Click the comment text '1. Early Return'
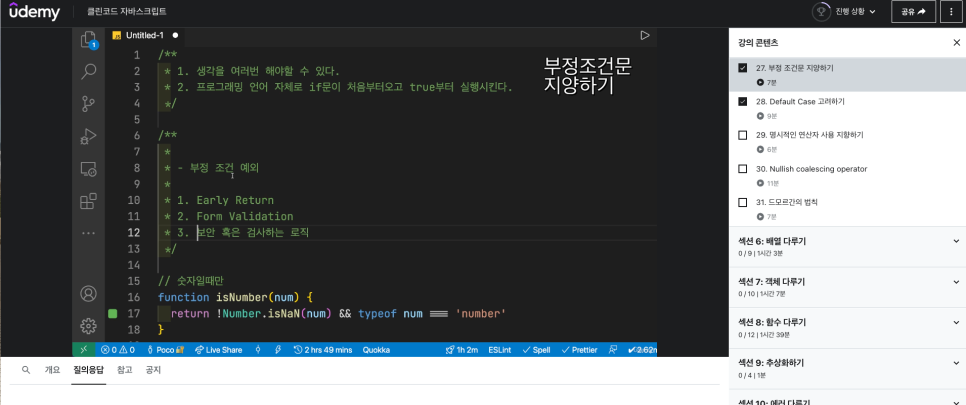966x405 pixels. (x=225, y=200)
